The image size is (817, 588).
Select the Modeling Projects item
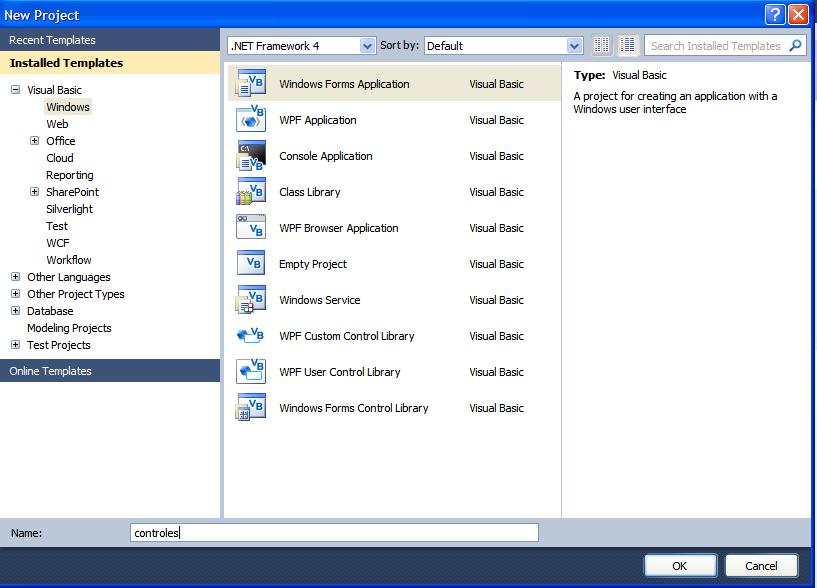[69, 328]
